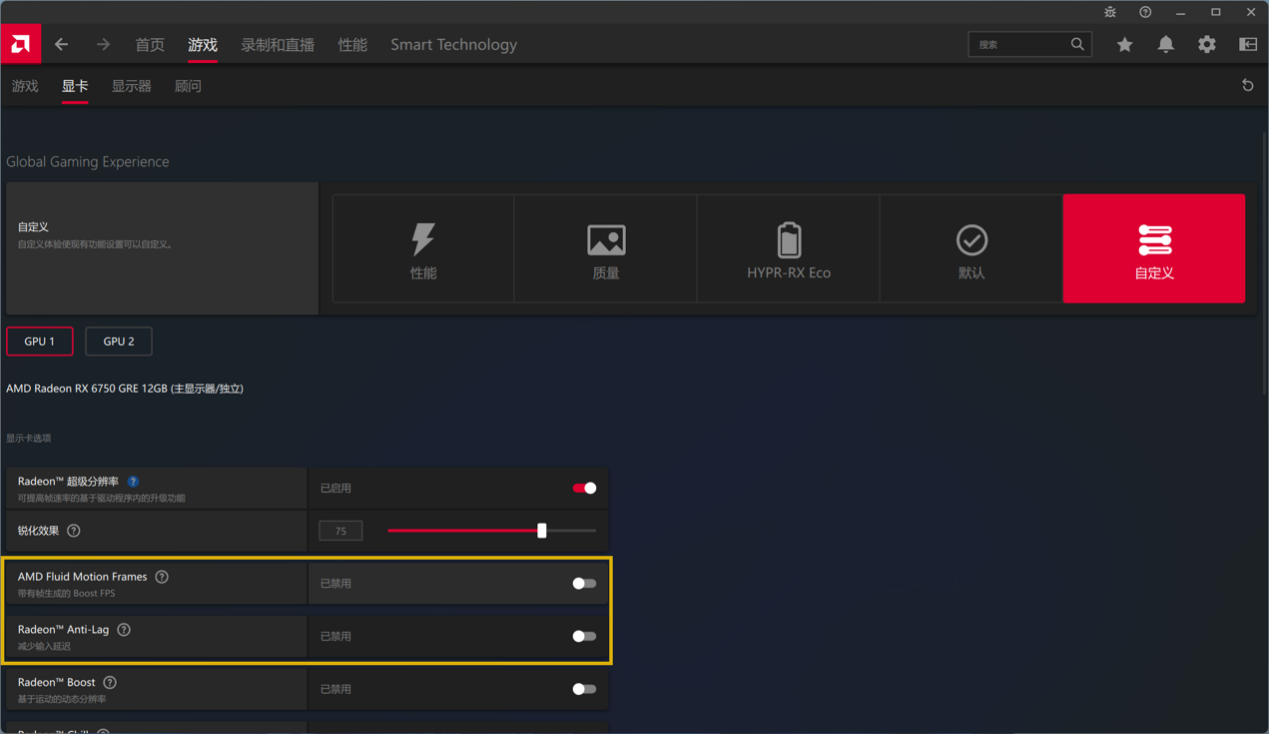Image resolution: width=1269 pixels, height=734 pixels.
Task: Open the Smart Technology tab
Action: [454, 45]
